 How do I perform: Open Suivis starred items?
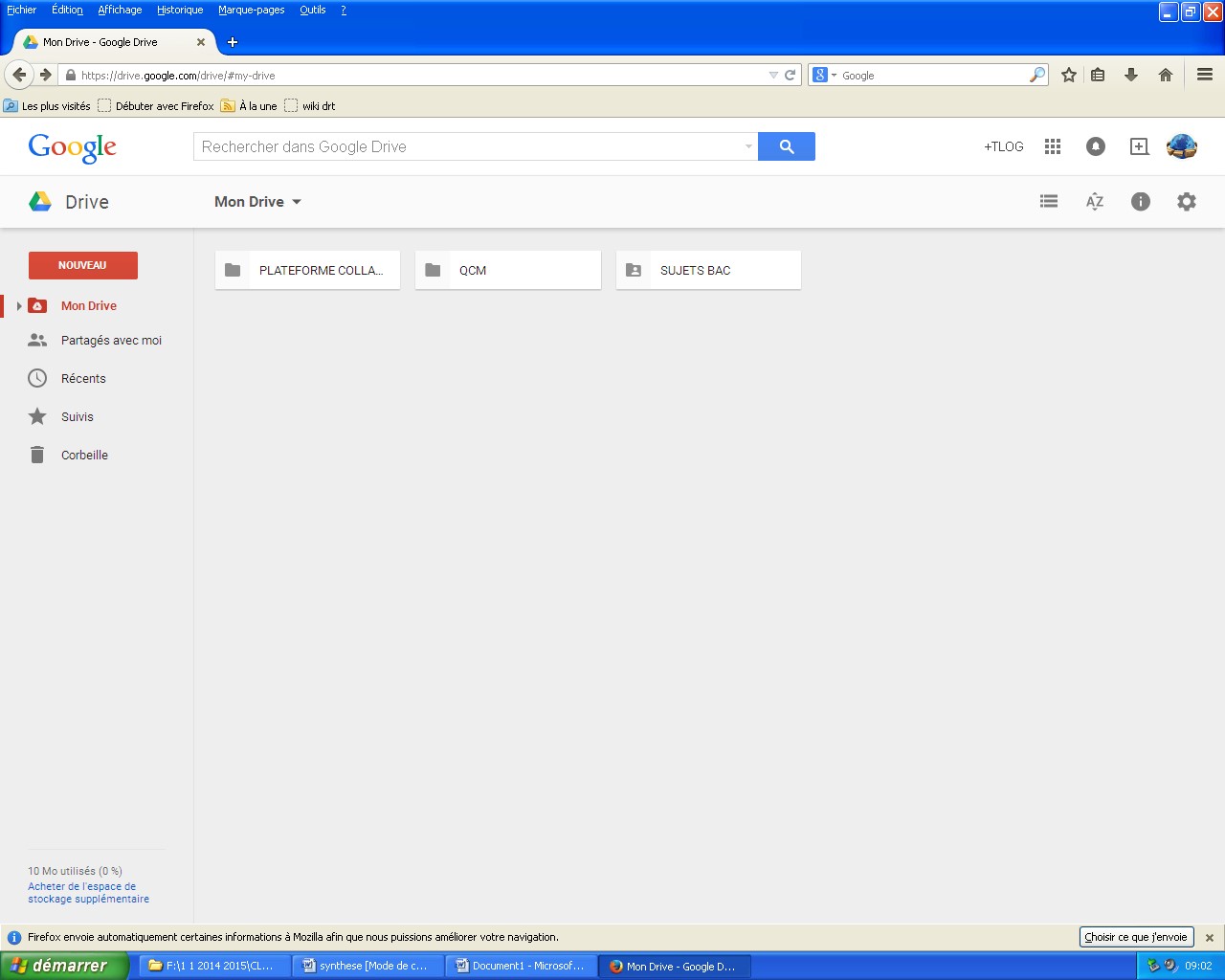pos(77,417)
